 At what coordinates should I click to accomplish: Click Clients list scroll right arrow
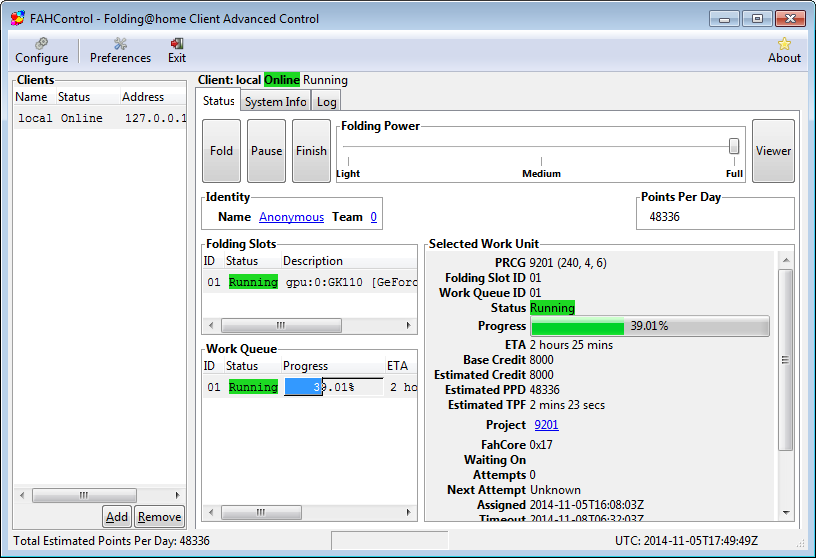[x=177, y=495]
